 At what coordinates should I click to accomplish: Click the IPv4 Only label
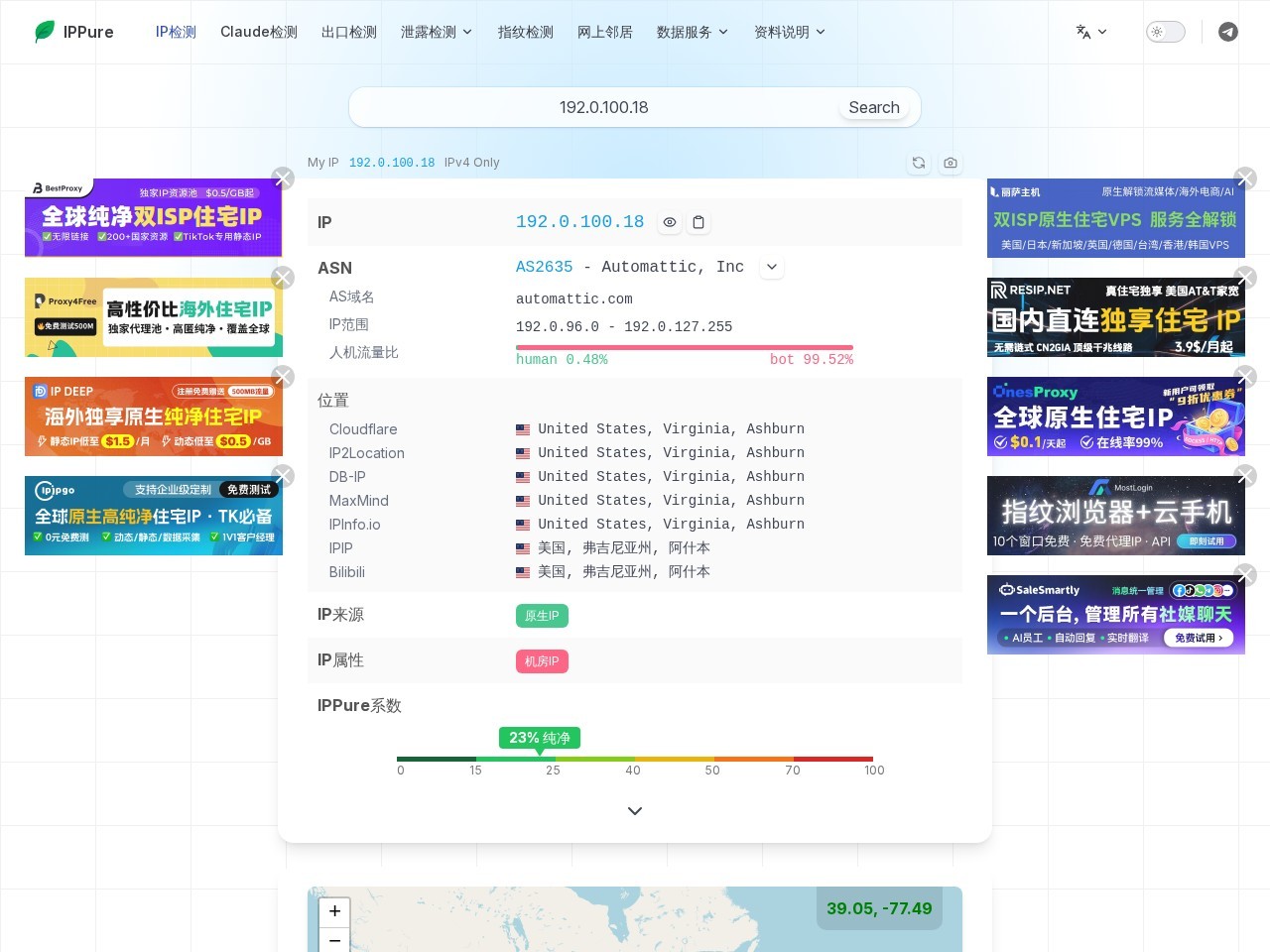click(x=471, y=163)
